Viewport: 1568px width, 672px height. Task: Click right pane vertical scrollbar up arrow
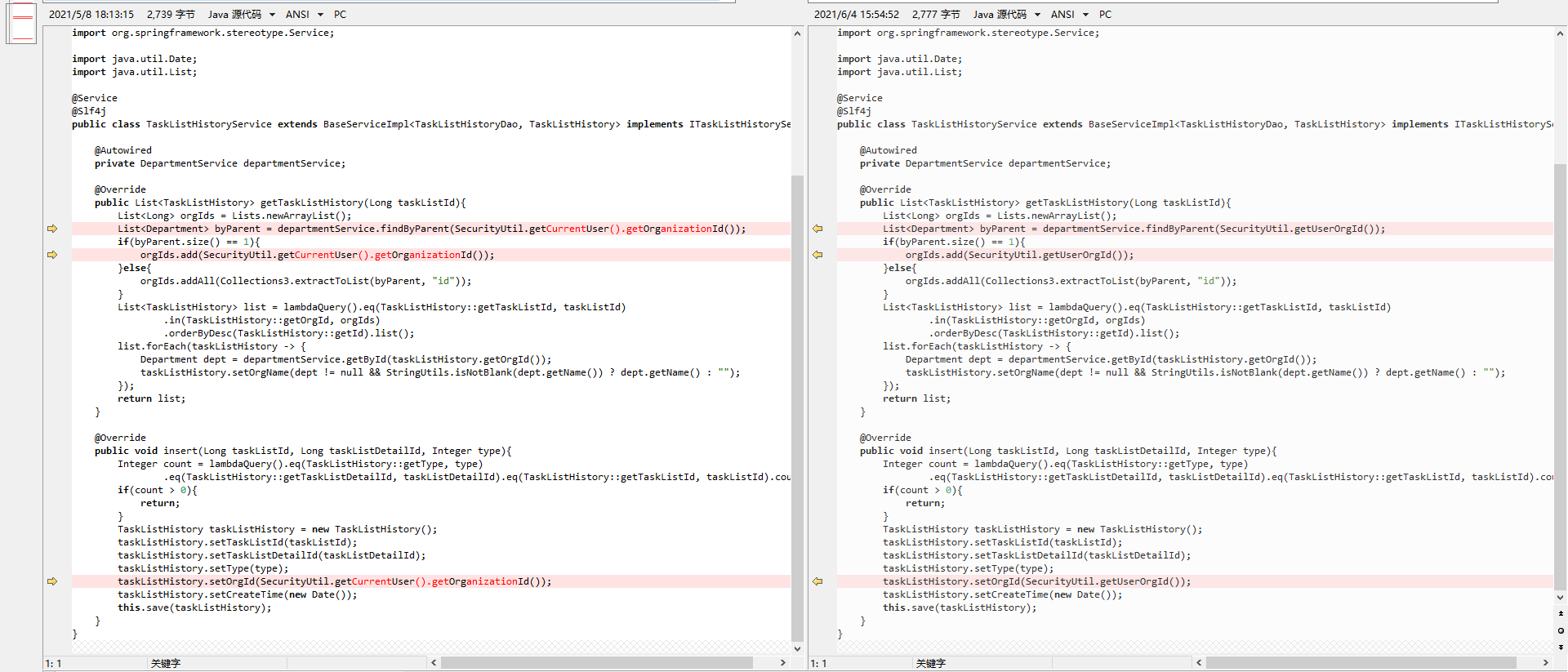(x=1561, y=33)
